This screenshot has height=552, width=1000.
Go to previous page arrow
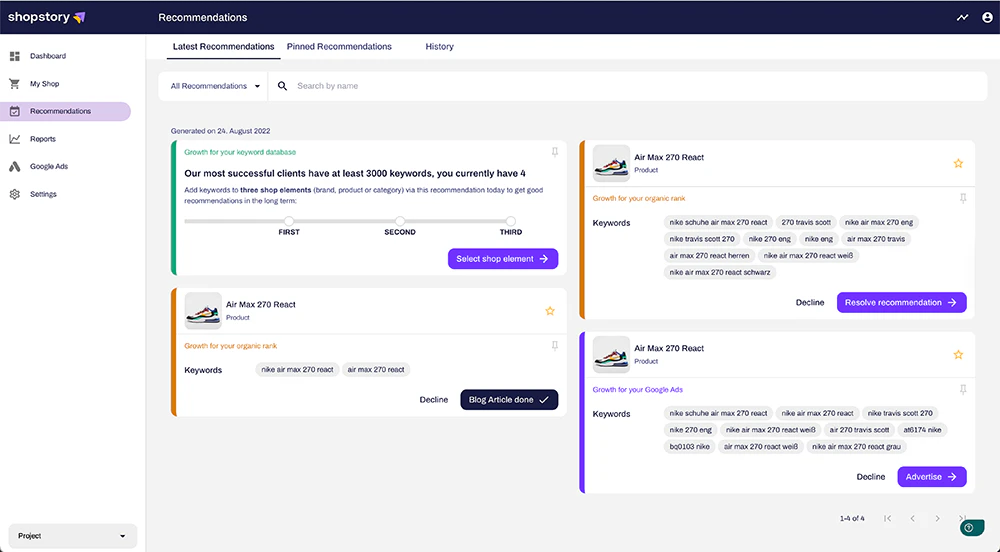pos(913,518)
